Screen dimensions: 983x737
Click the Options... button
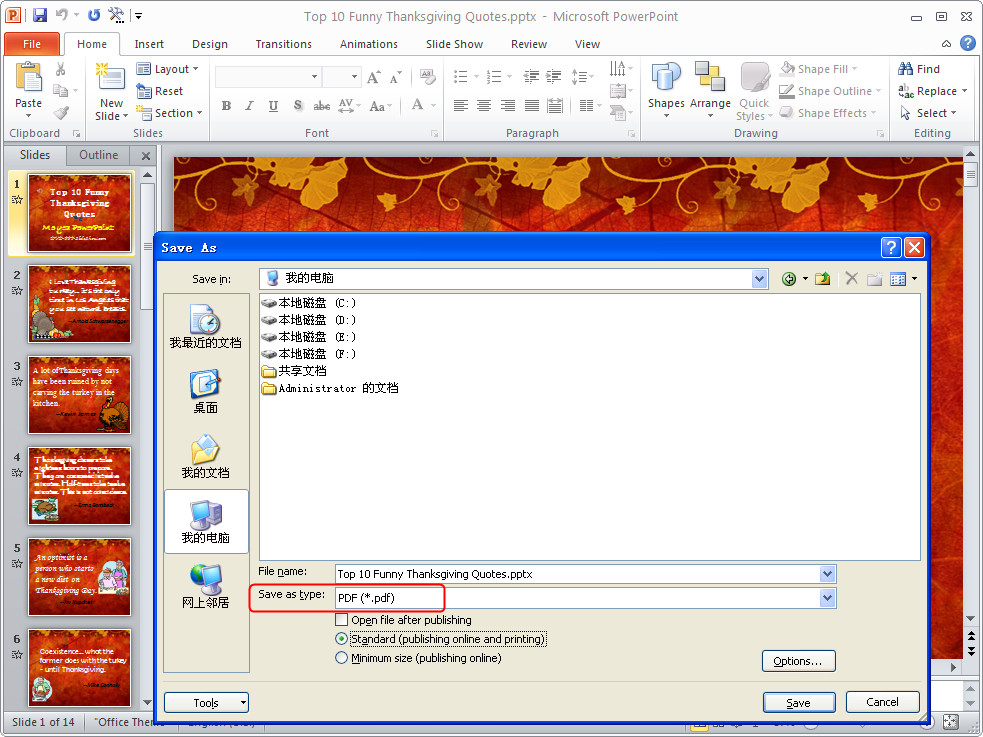(x=798, y=661)
